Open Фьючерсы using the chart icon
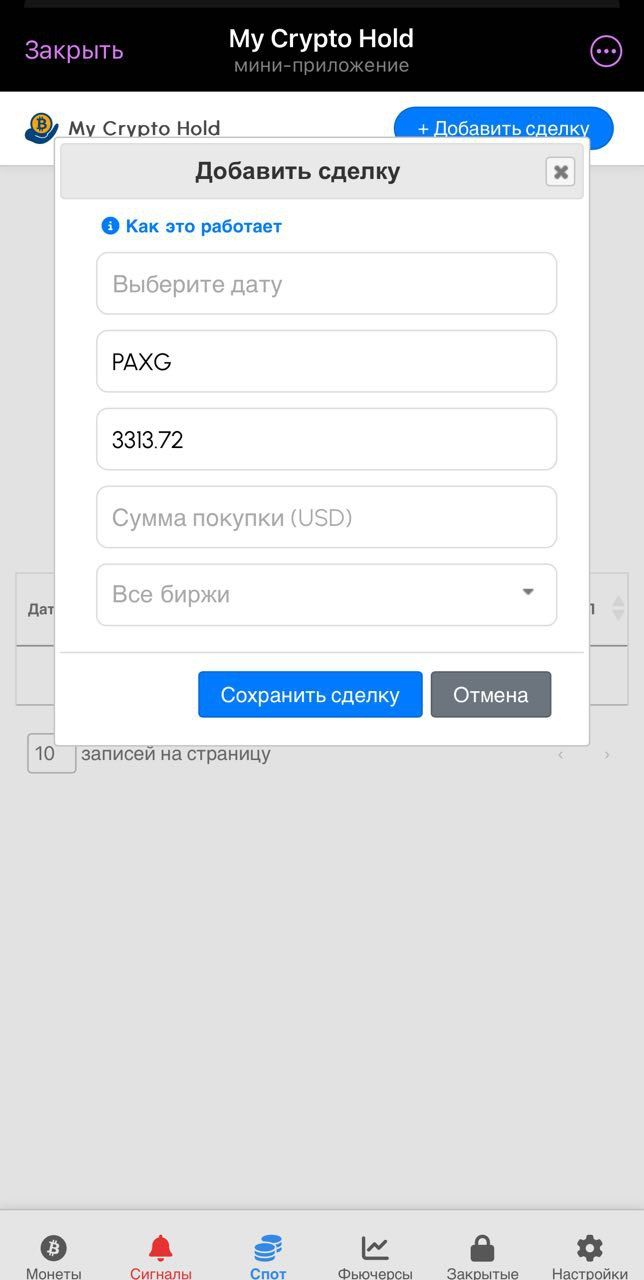The image size is (644, 1280). pyautogui.click(x=376, y=1246)
